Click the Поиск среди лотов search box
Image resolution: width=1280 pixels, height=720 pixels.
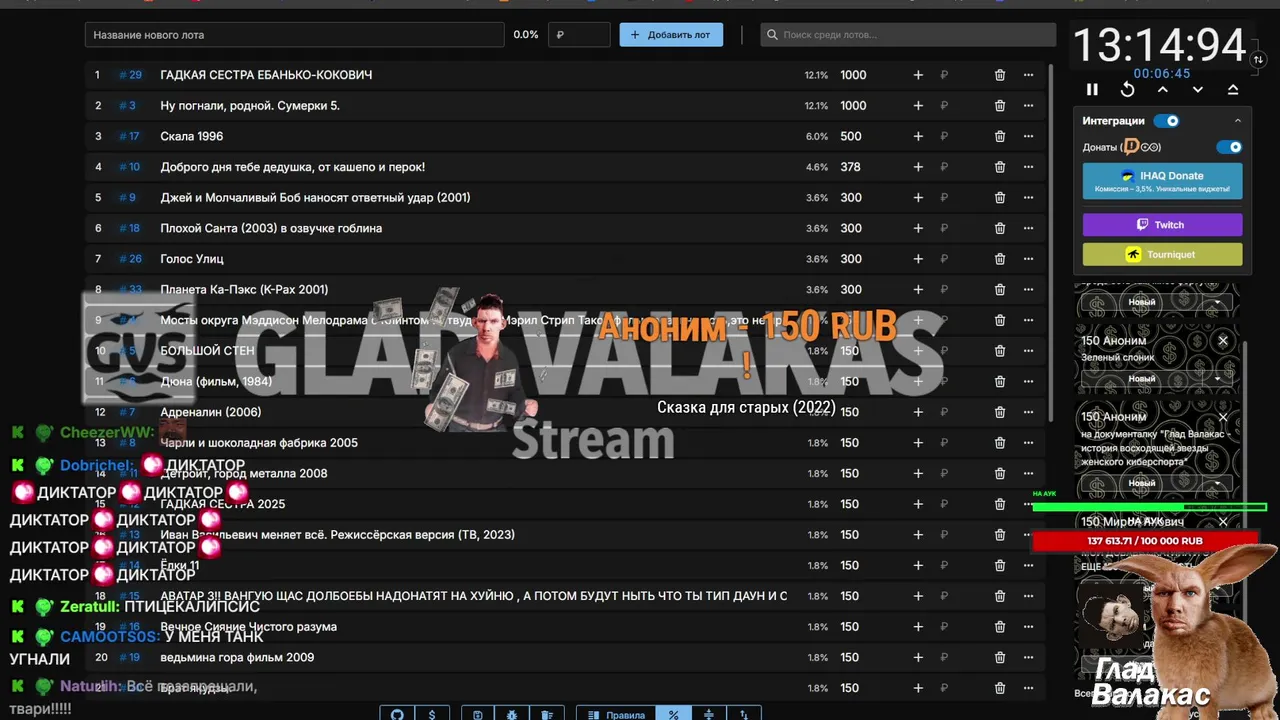[x=908, y=35]
